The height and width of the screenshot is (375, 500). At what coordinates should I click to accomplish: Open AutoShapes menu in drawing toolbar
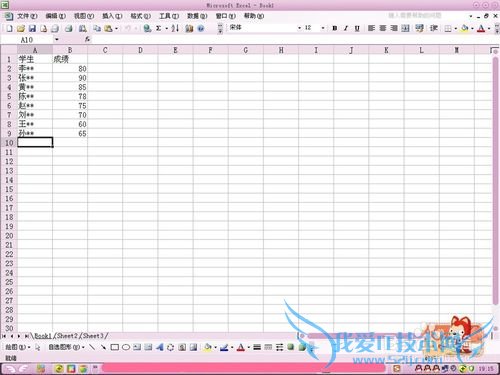(x=66, y=347)
